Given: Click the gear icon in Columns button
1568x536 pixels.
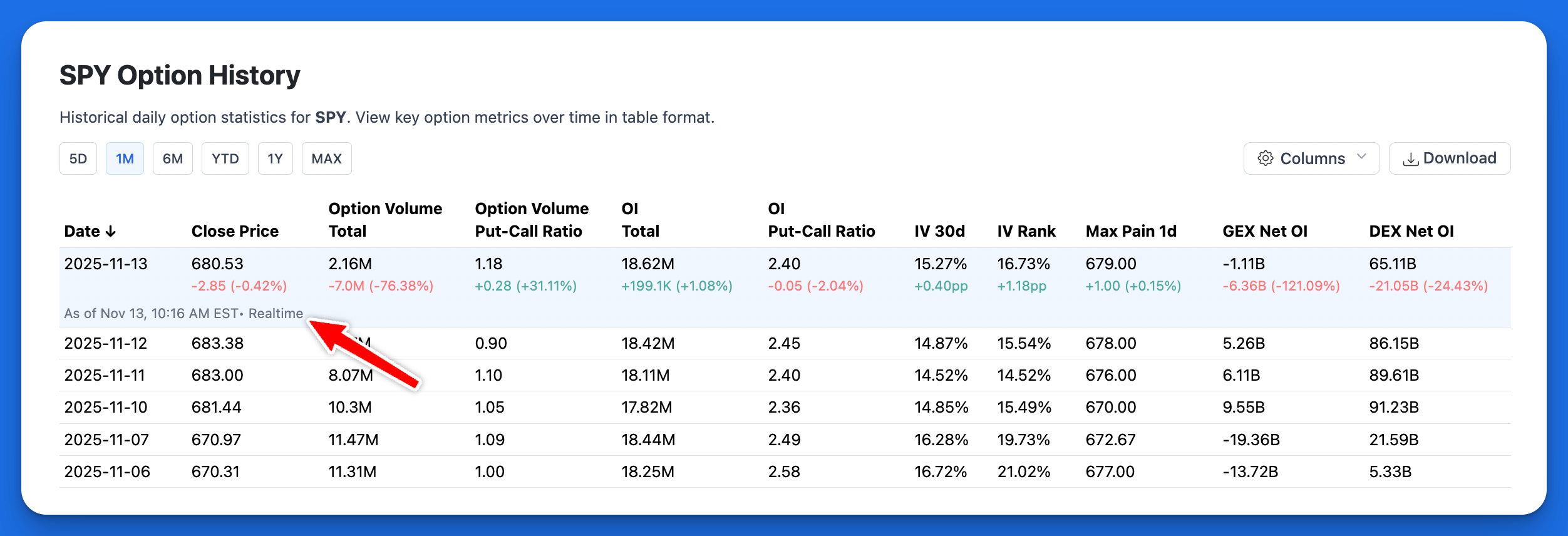Looking at the screenshot, I should (x=1266, y=158).
